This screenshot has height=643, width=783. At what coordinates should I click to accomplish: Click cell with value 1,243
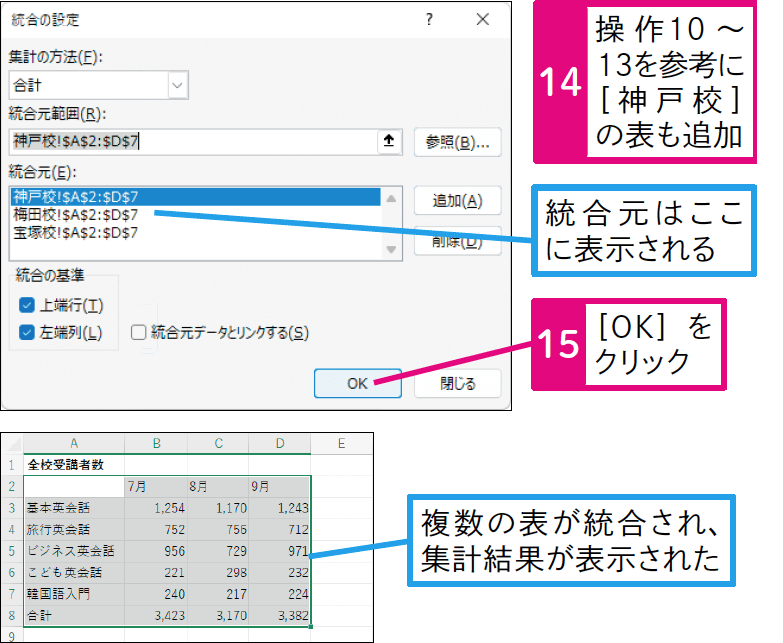pyautogui.click(x=280, y=508)
